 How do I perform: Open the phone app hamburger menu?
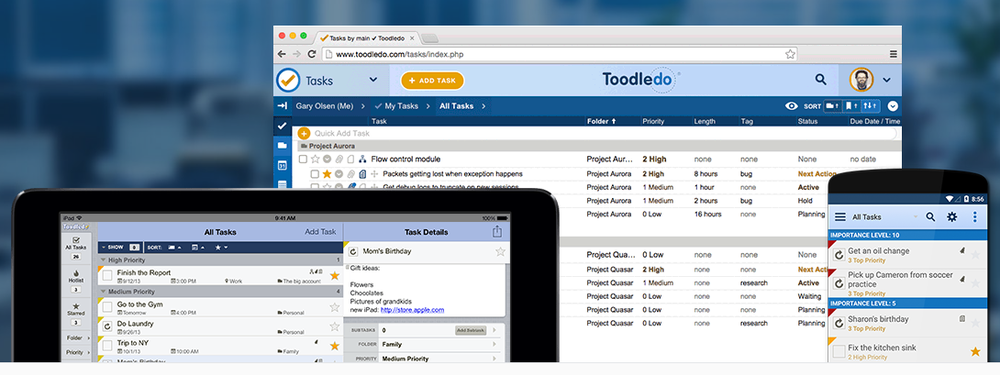[840, 217]
